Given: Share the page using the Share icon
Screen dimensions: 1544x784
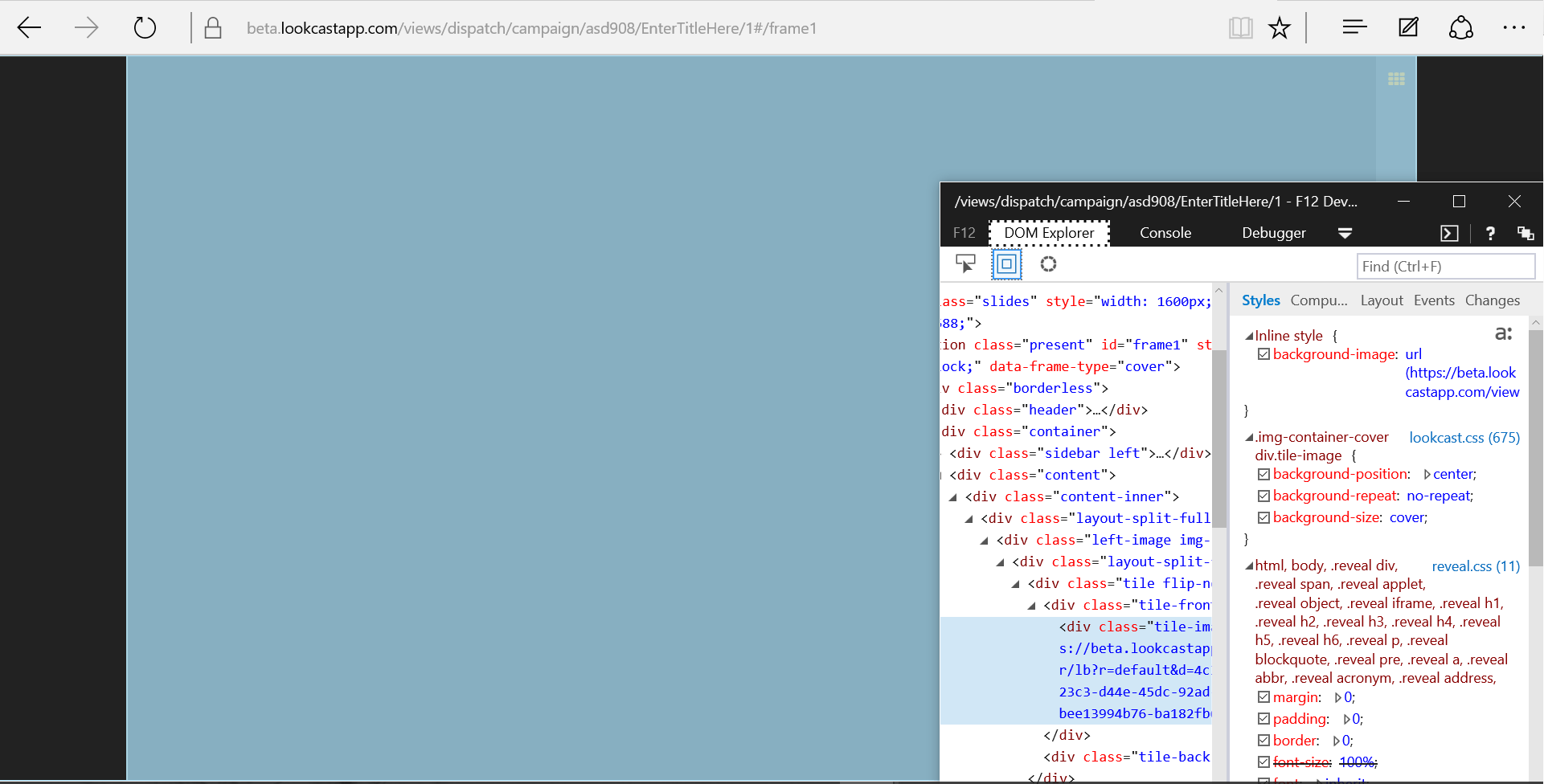Looking at the screenshot, I should point(1460,27).
